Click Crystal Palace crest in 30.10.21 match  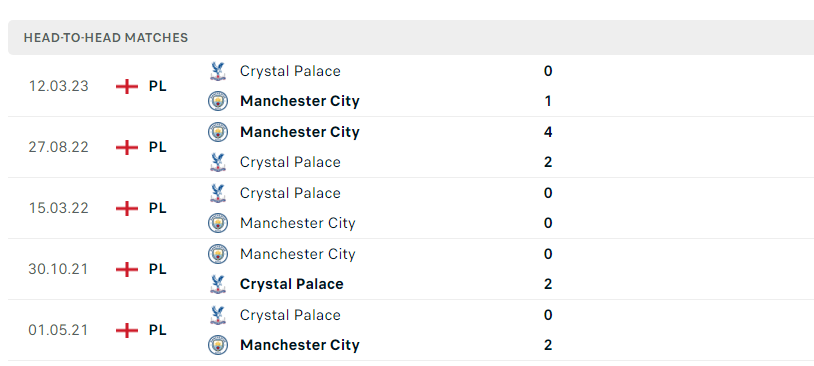click(218, 284)
